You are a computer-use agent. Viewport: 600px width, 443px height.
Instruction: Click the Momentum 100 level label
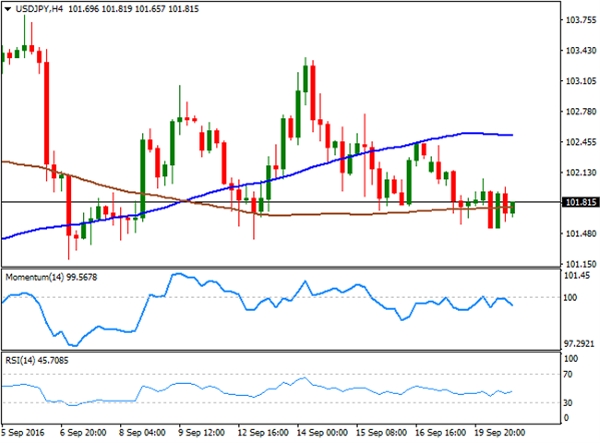point(570,297)
